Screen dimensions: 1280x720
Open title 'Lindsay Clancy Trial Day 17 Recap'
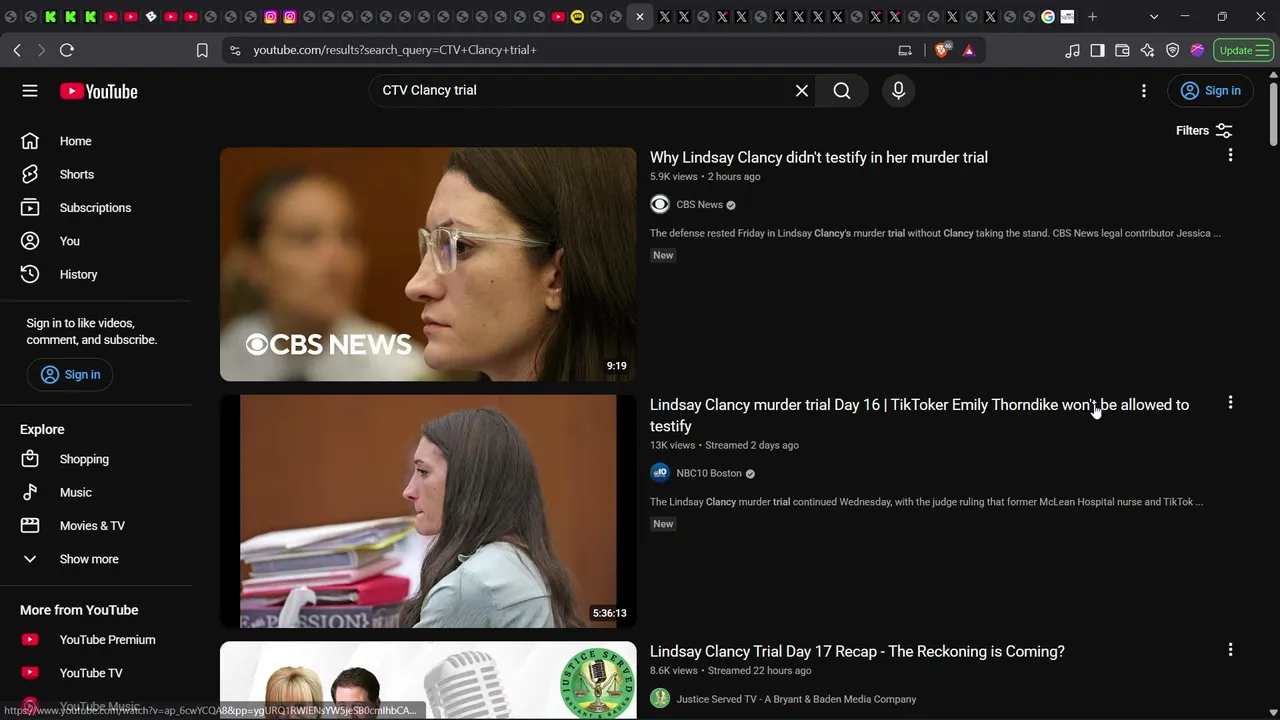(x=857, y=652)
